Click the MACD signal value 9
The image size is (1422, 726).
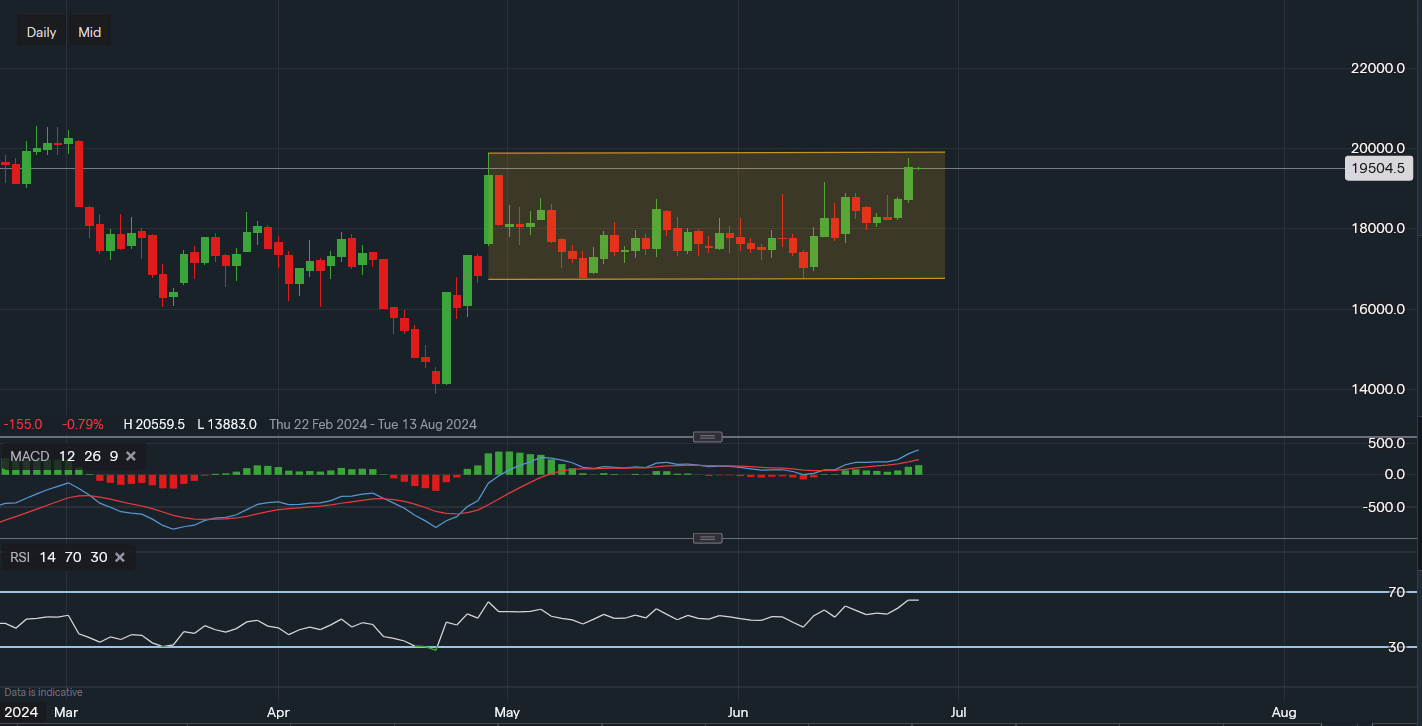(x=113, y=456)
